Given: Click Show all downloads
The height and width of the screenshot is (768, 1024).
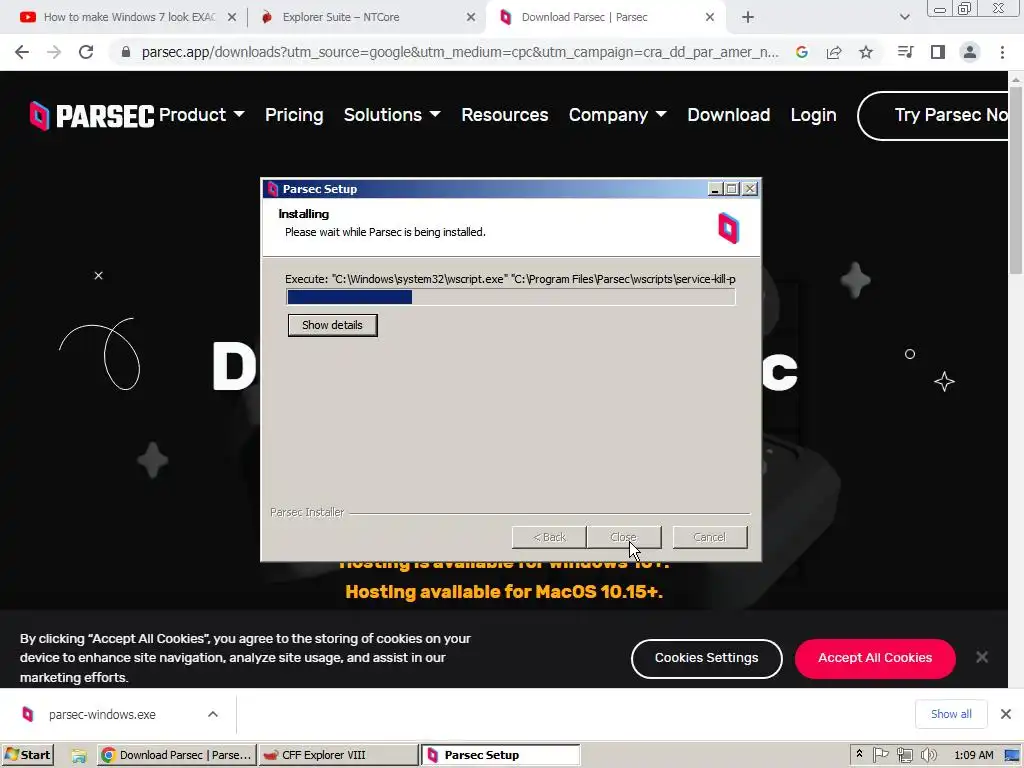Looking at the screenshot, I should click(951, 714).
